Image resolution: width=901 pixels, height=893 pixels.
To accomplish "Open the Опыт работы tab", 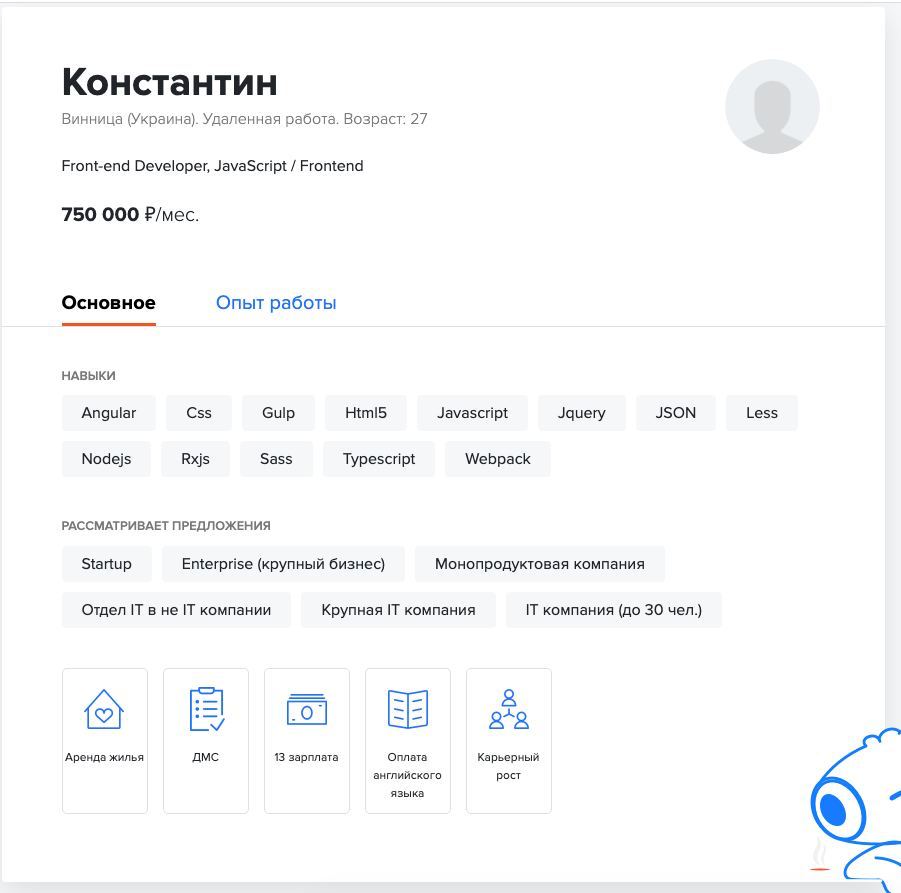I will pyautogui.click(x=276, y=303).
